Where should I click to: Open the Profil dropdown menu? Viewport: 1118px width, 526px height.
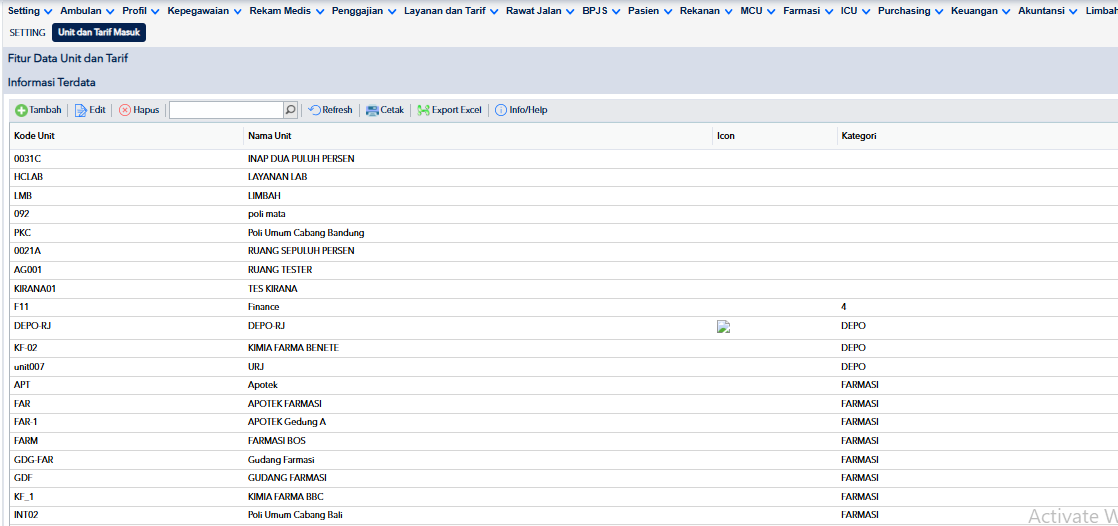[x=140, y=11]
